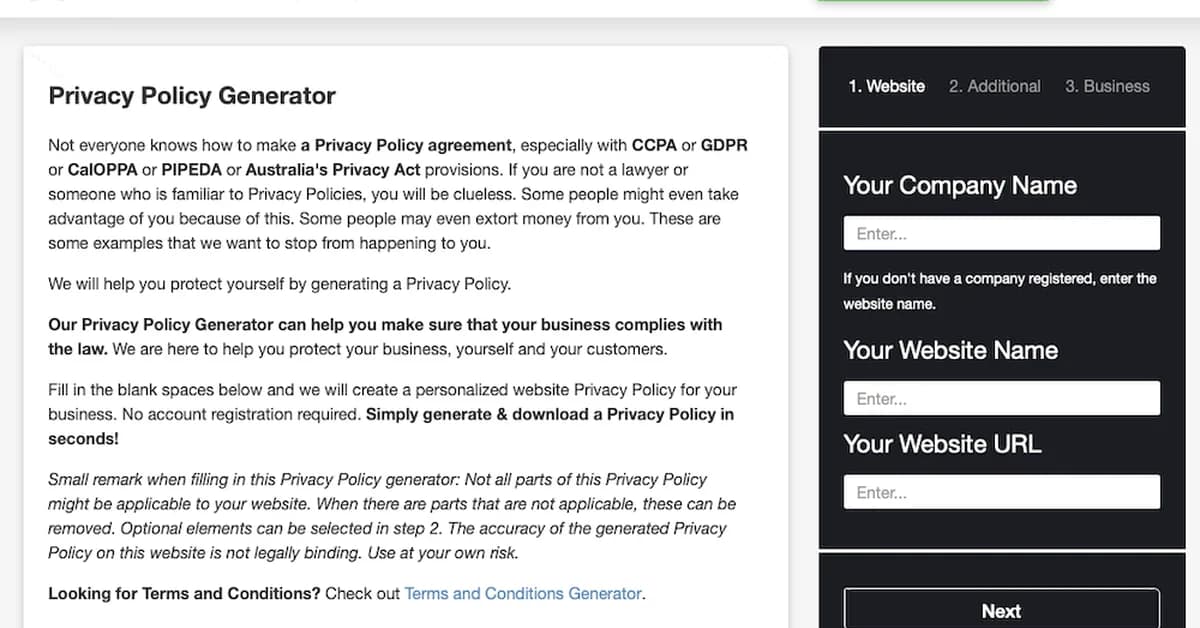Click the "Your Website Name" label

click(x=950, y=350)
